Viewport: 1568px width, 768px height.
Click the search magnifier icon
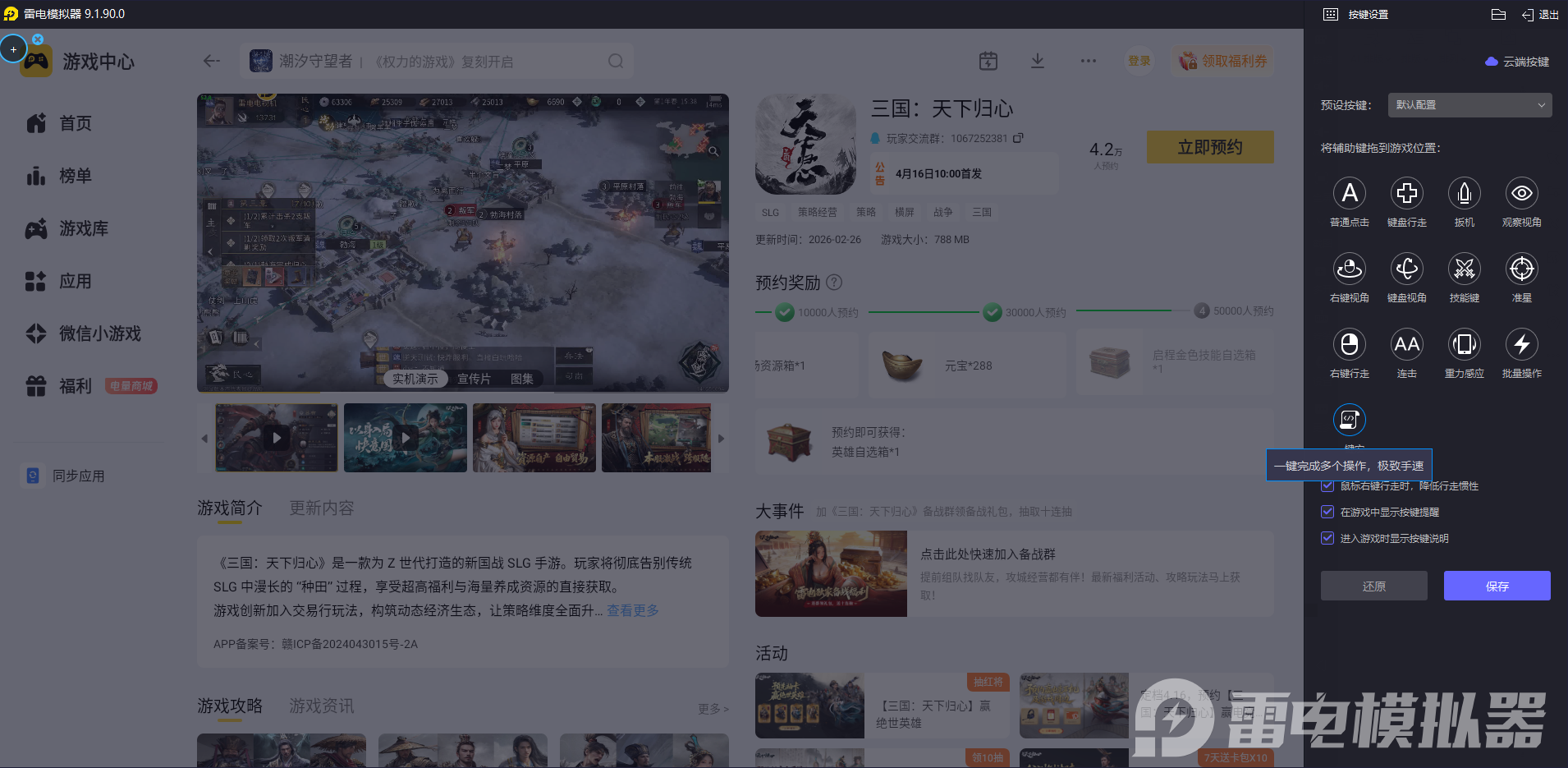coord(616,61)
